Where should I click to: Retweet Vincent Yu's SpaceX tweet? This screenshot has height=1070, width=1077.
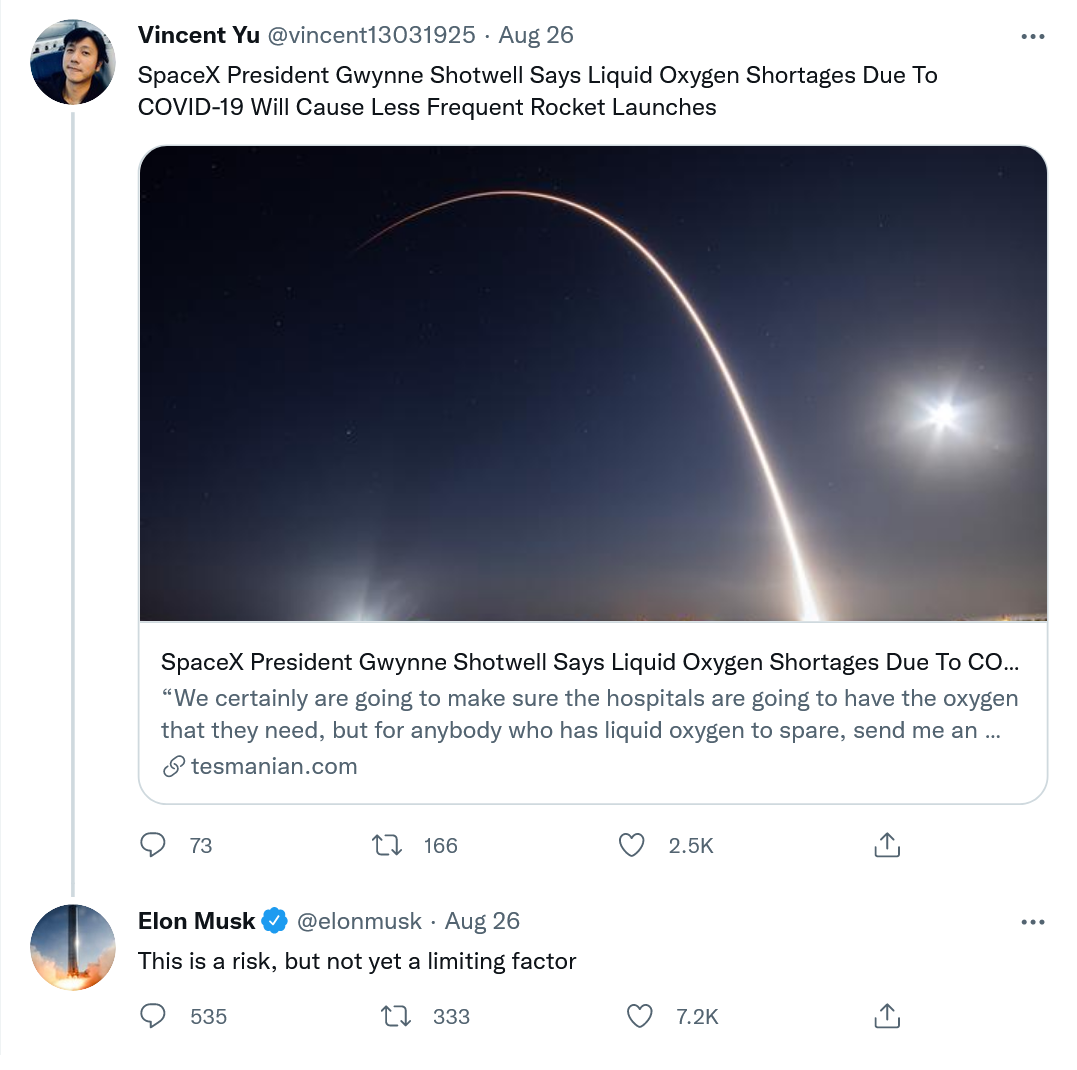coord(387,846)
